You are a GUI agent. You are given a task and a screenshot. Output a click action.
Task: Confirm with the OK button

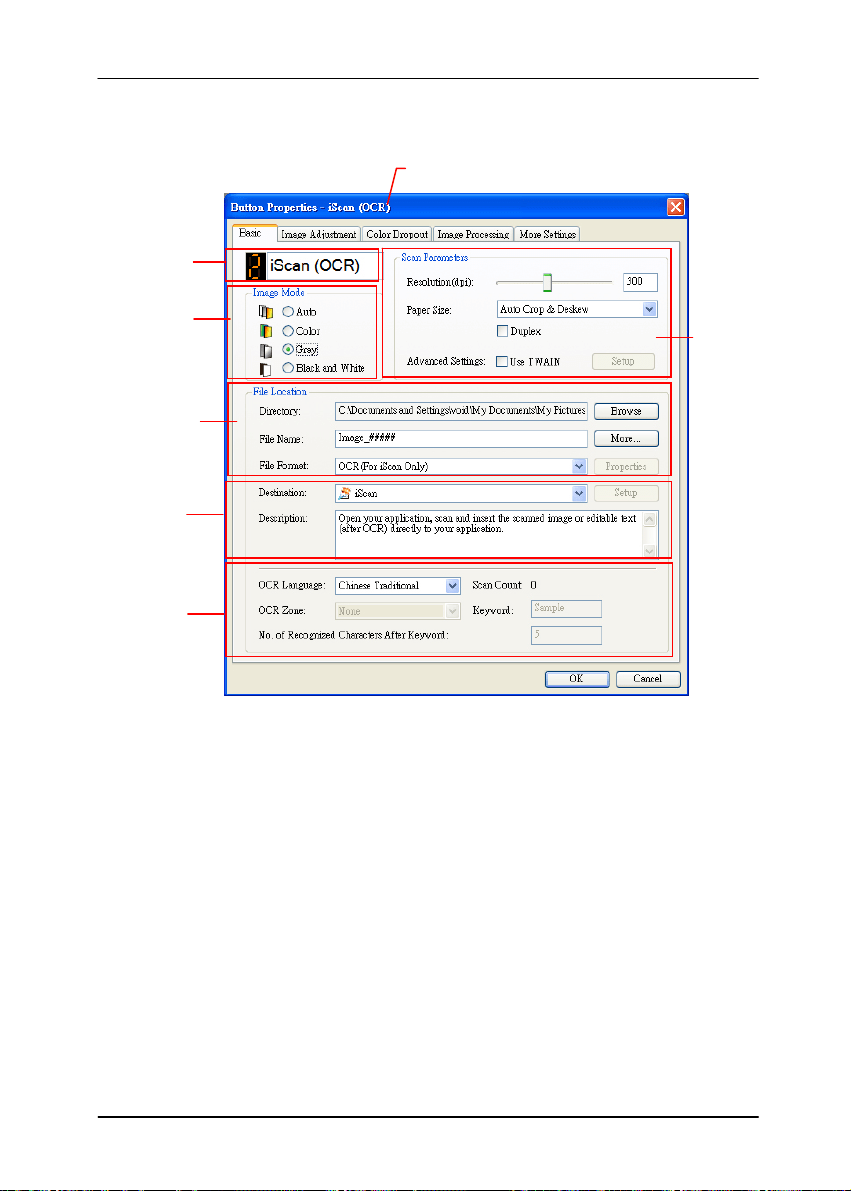tap(577, 679)
